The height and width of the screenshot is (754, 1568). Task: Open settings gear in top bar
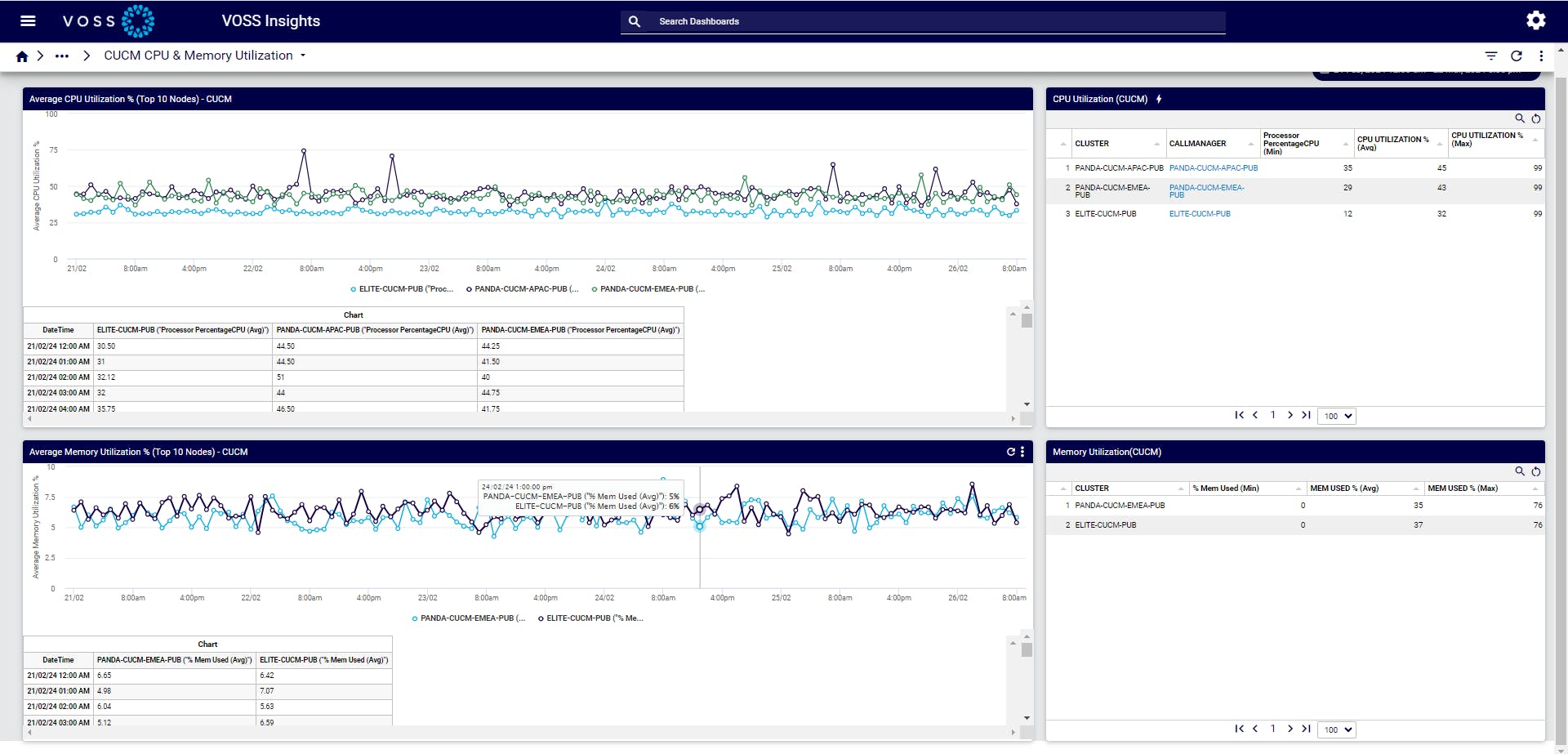click(x=1536, y=20)
